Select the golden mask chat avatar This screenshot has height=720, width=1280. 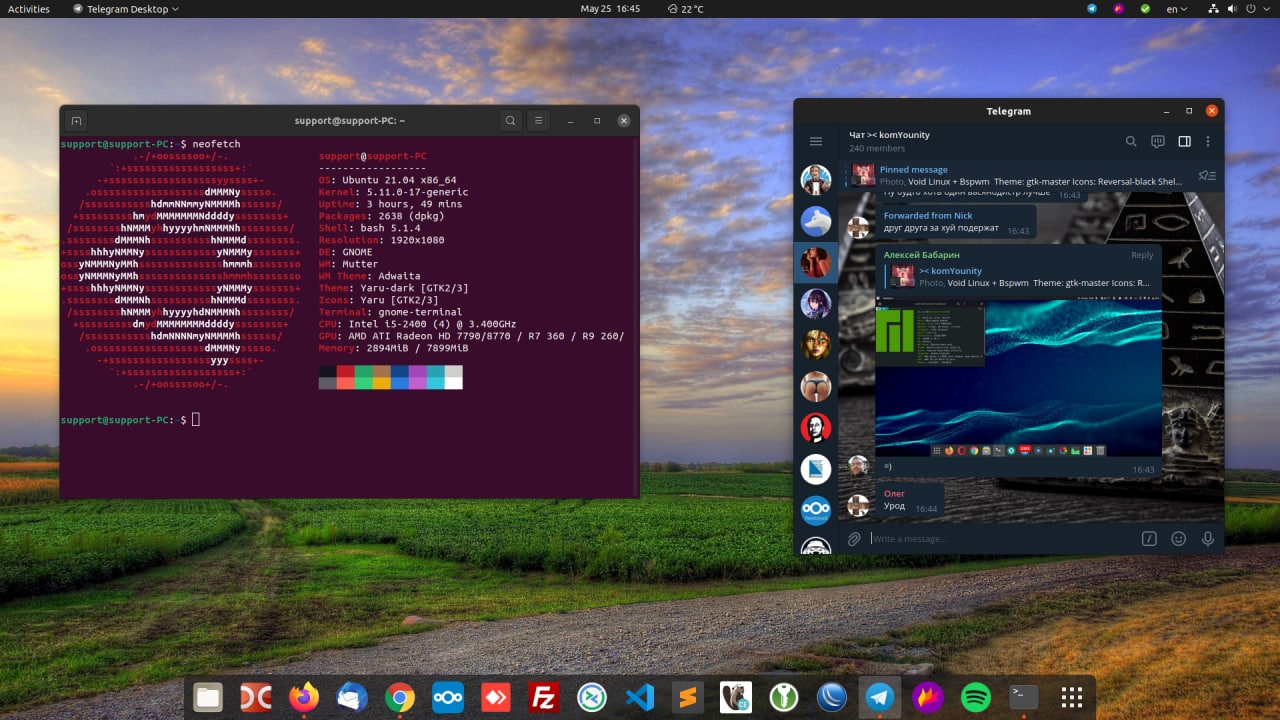816,344
